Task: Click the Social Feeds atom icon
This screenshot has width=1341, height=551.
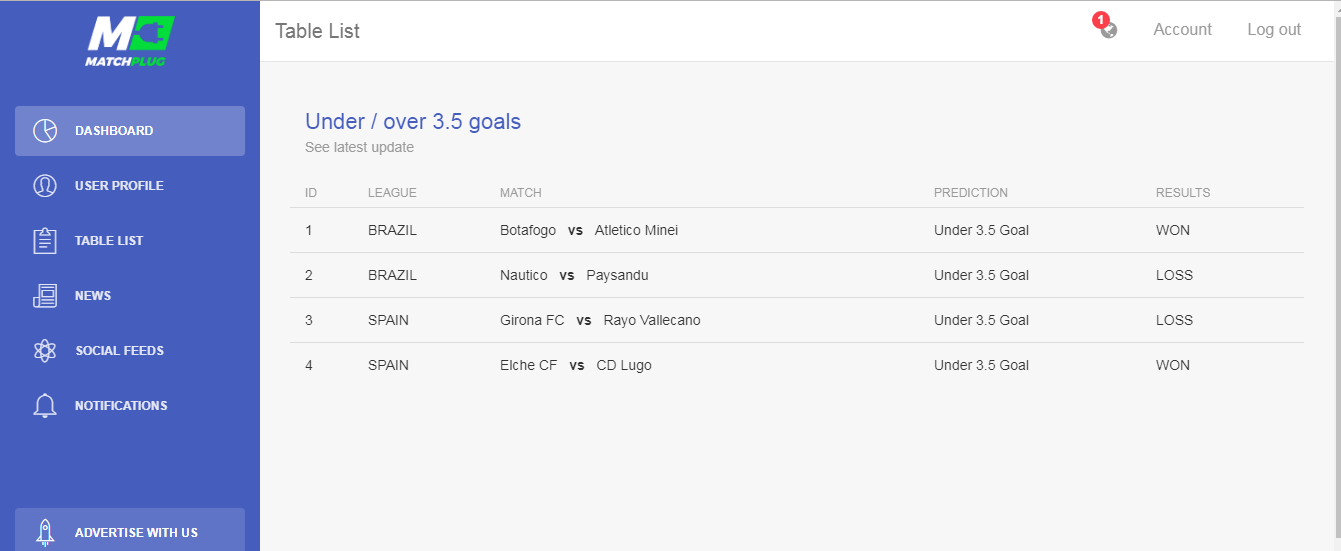Action: [44, 351]
